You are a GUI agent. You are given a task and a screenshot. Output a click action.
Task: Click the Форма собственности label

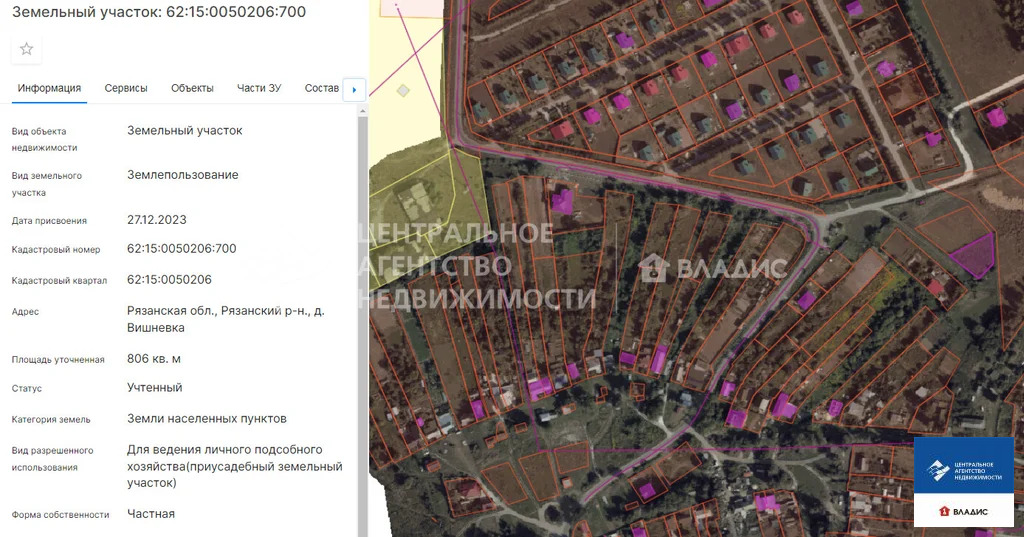click(x=61, y=515)
